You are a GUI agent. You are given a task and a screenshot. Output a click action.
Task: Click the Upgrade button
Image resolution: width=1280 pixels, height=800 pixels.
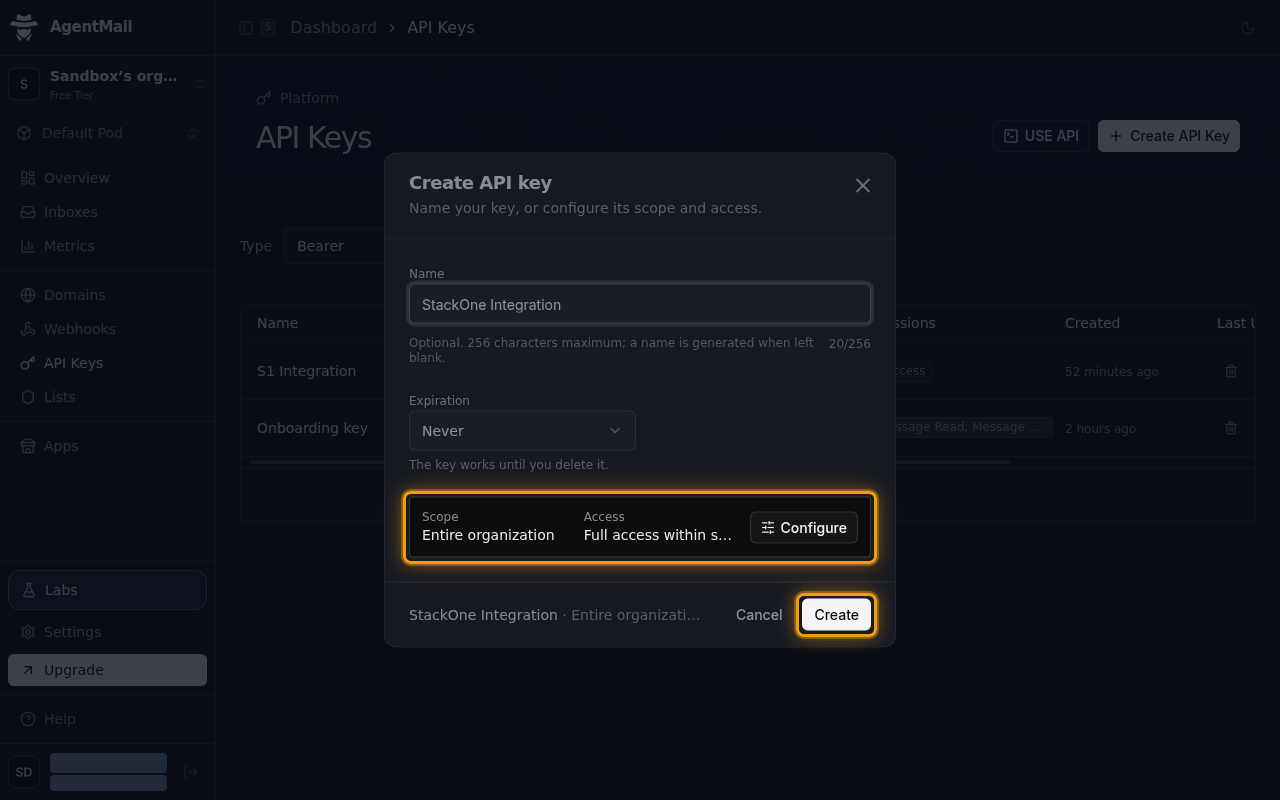click(x=107, y=670)
